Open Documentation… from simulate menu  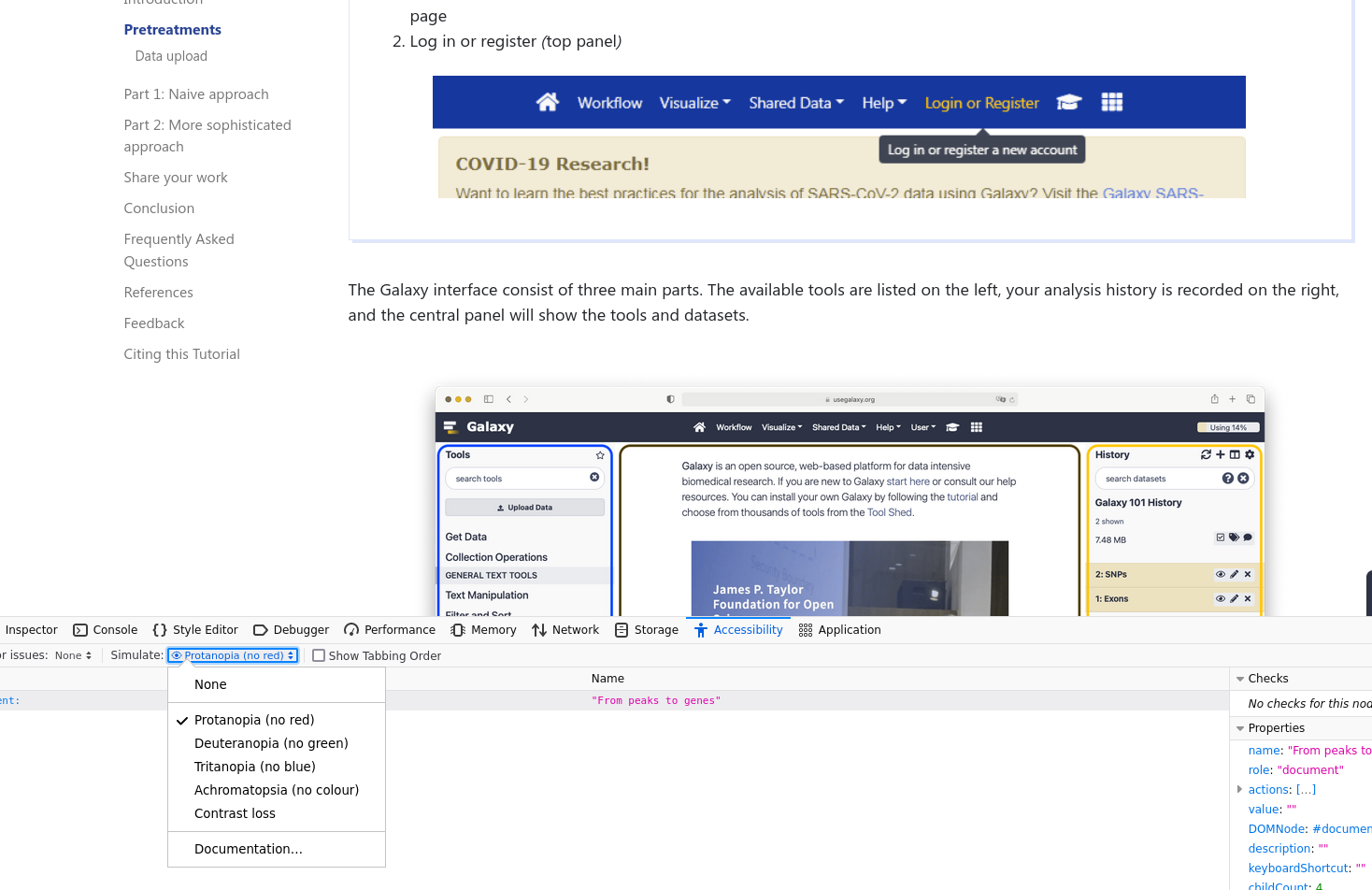click(249, 849)
